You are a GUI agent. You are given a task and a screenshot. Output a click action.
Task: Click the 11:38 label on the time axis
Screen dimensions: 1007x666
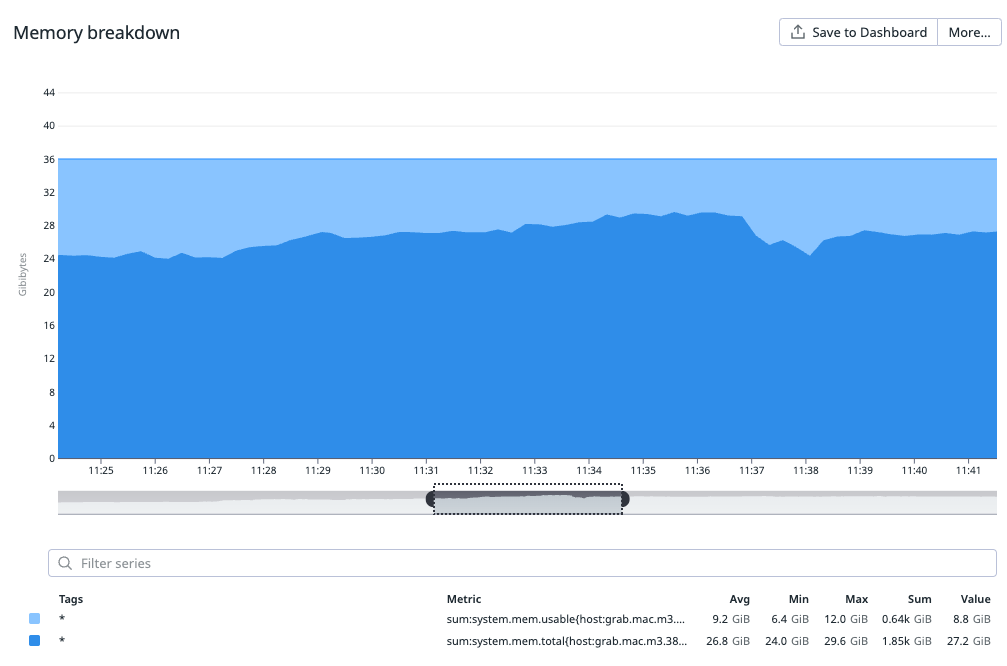(x=806, y=470)
